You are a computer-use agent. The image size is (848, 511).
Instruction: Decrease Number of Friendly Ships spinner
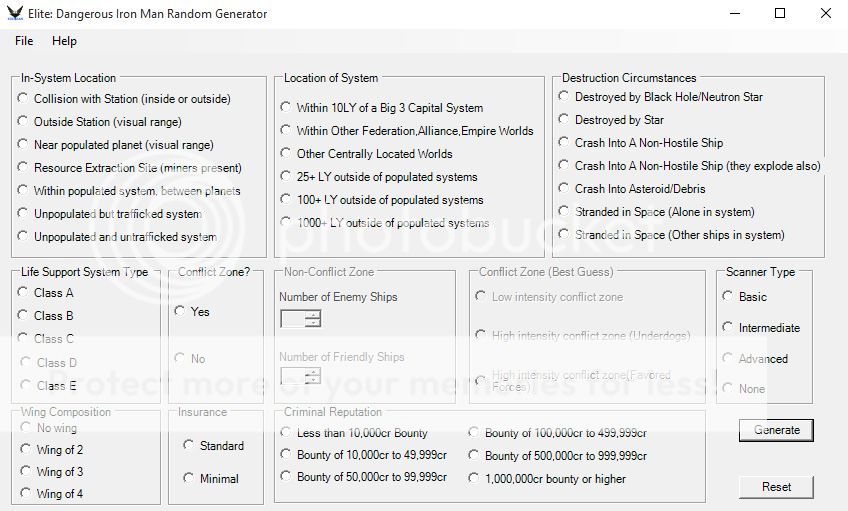313,380
